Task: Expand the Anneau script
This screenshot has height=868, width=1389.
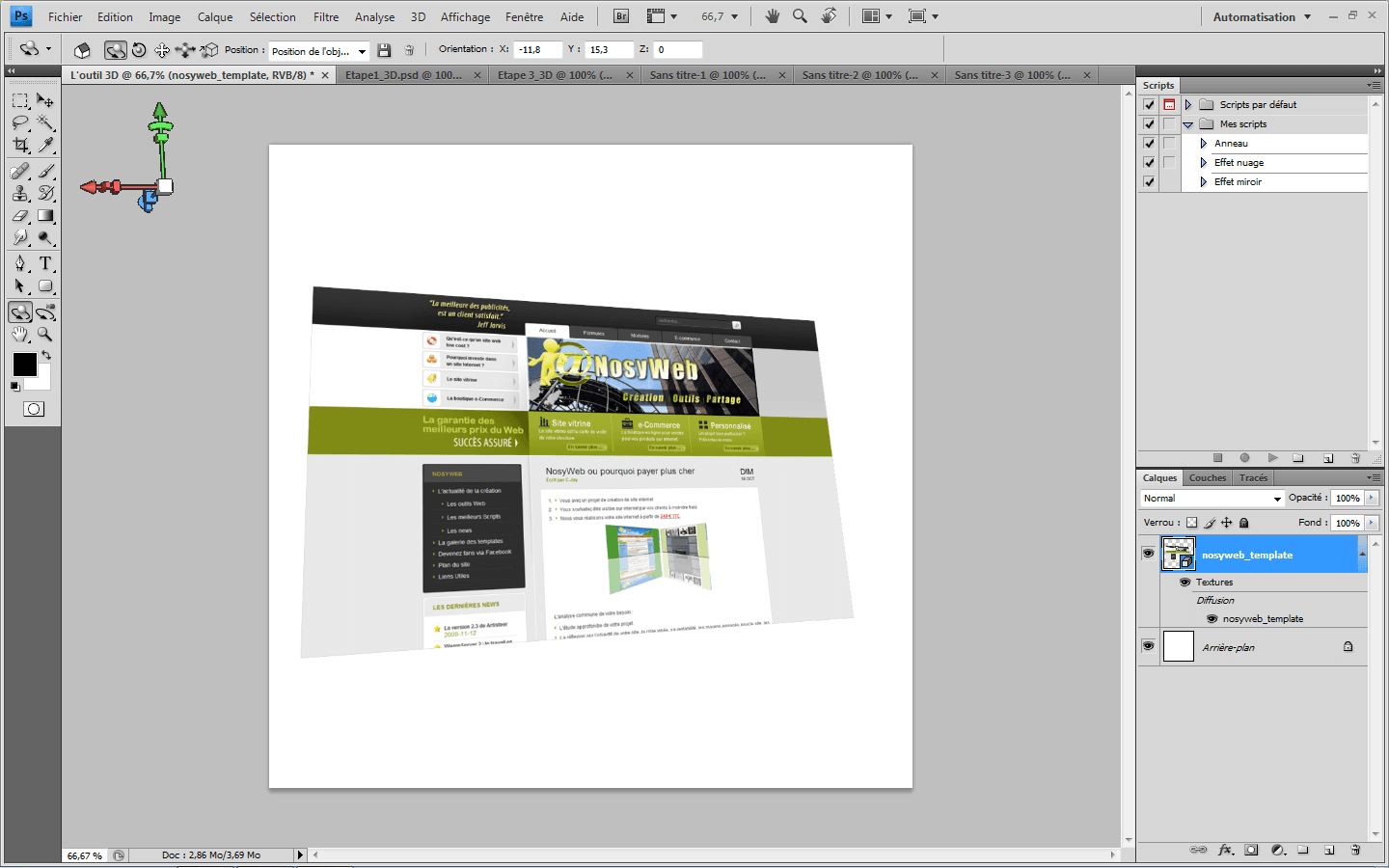Action: pyautogui.click(x=1204, y=143)
